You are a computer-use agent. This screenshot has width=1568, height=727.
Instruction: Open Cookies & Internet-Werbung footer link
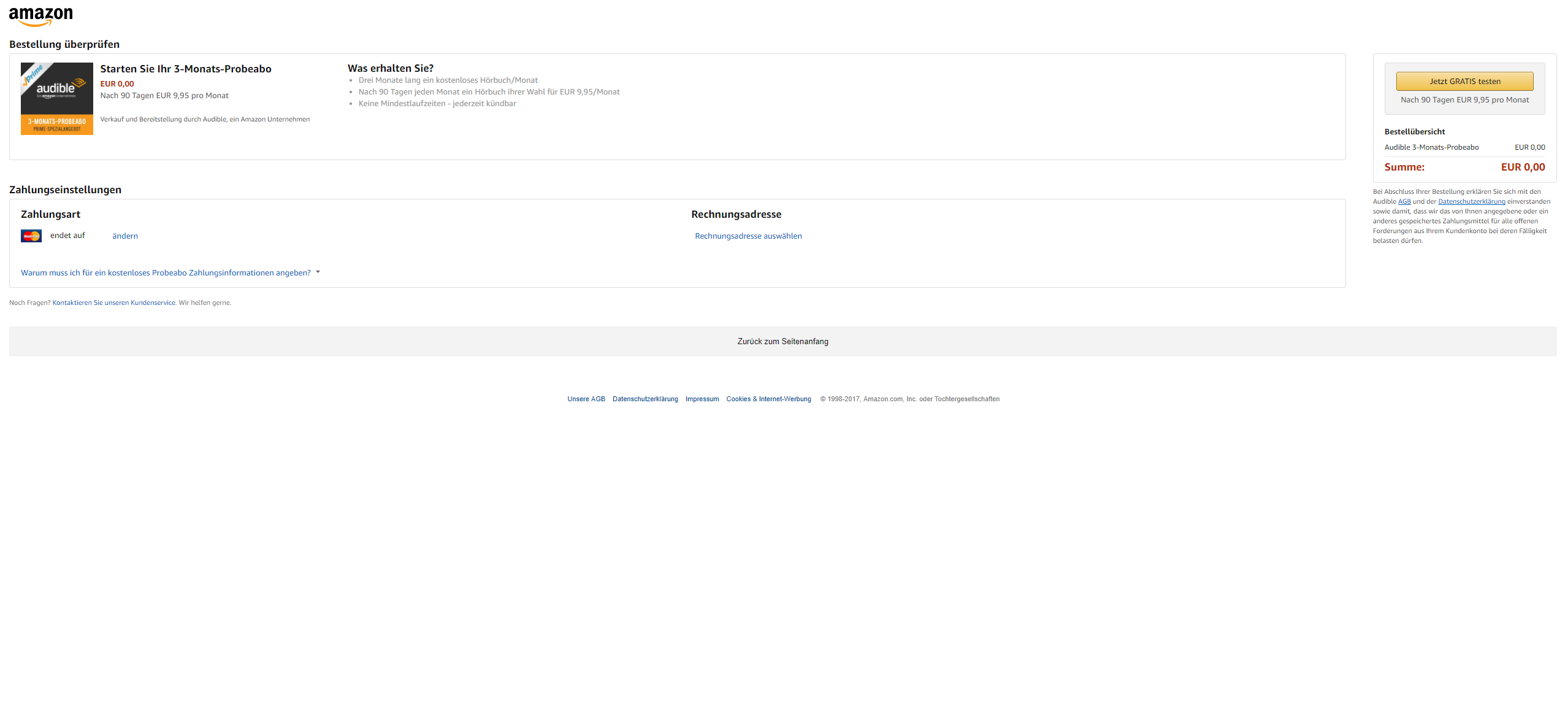pyautogui.click(x=768, y=399)
